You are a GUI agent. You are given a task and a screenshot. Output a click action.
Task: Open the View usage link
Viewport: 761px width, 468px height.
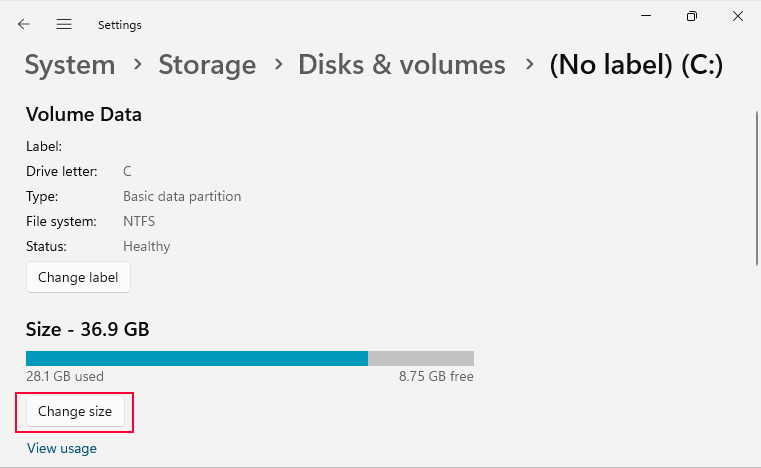coord(62,449)
